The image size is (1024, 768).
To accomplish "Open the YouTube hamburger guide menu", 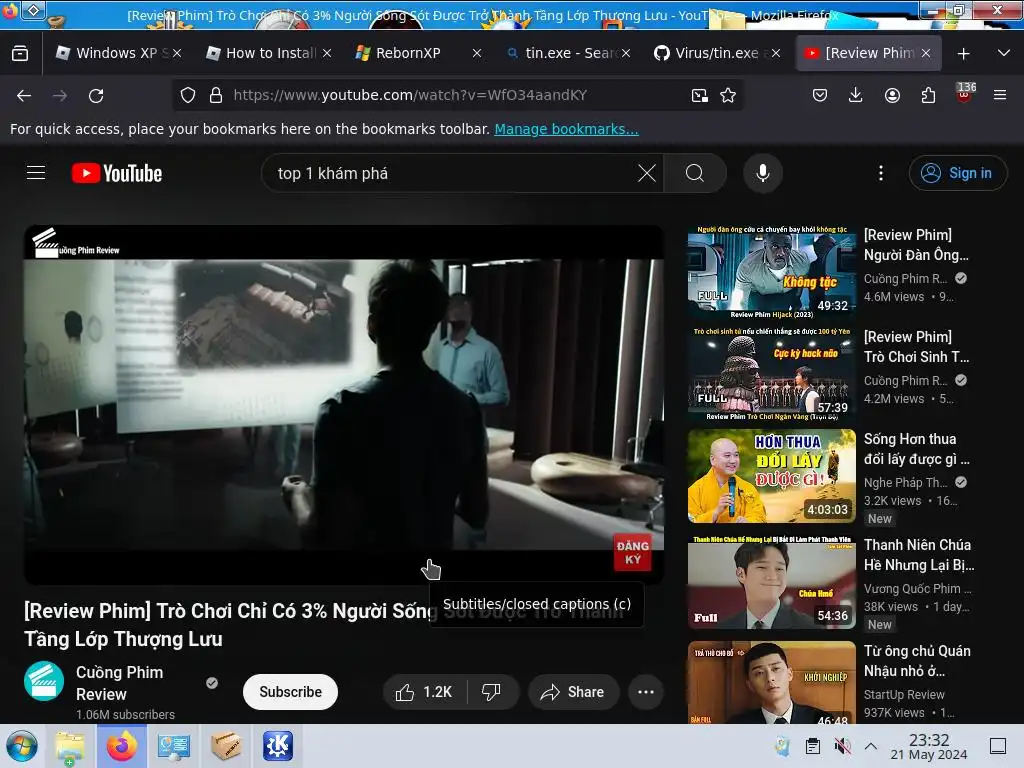I will pyautogui.click(x=36, y=173).
